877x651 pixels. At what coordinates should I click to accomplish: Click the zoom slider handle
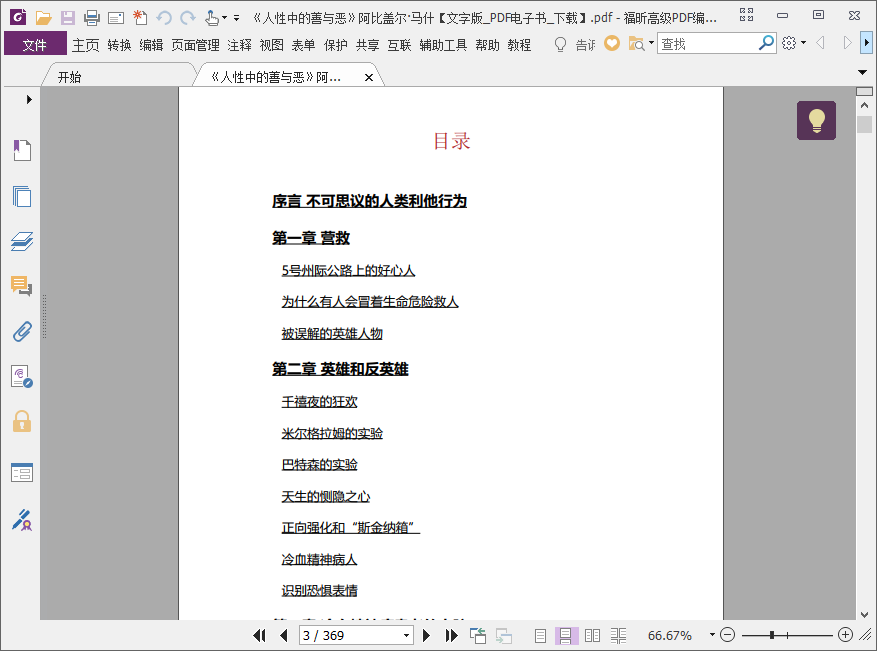tap(772, 635)
